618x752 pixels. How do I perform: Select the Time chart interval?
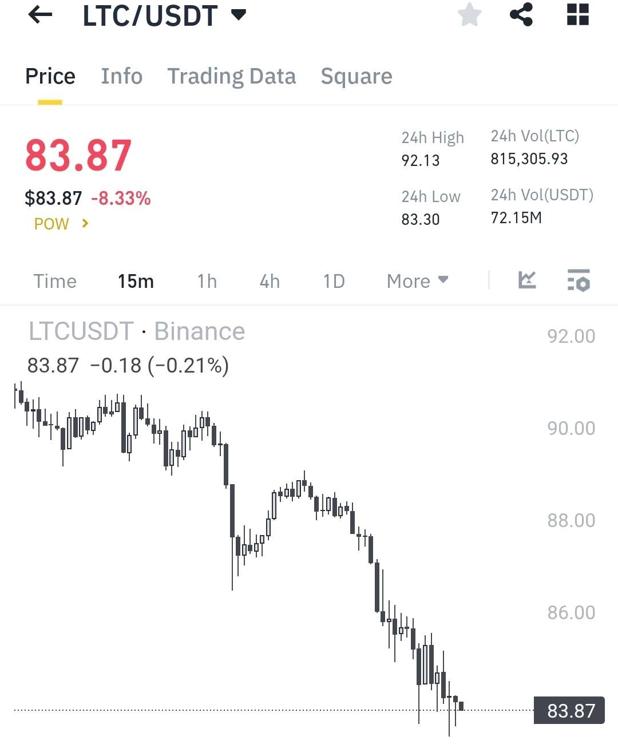54,281
